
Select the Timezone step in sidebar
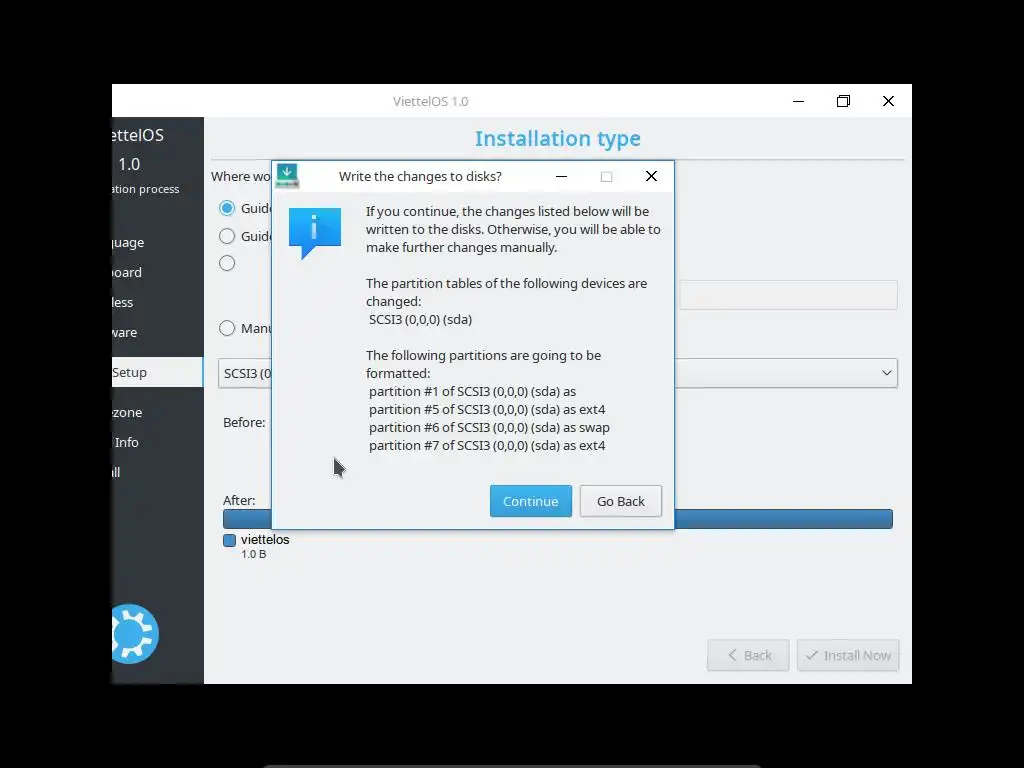tap(127, 412)
